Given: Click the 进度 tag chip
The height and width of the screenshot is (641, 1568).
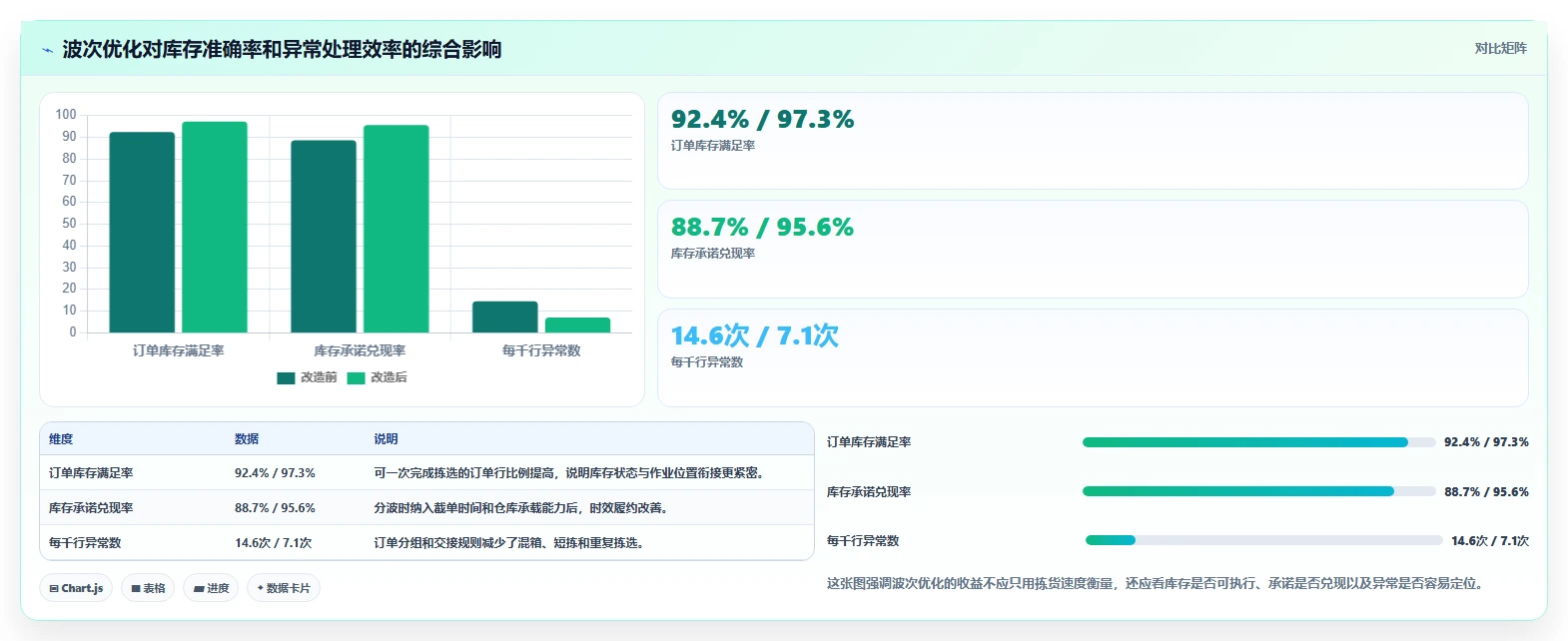Looking at the screenshot, I should (x=212, y=588).
